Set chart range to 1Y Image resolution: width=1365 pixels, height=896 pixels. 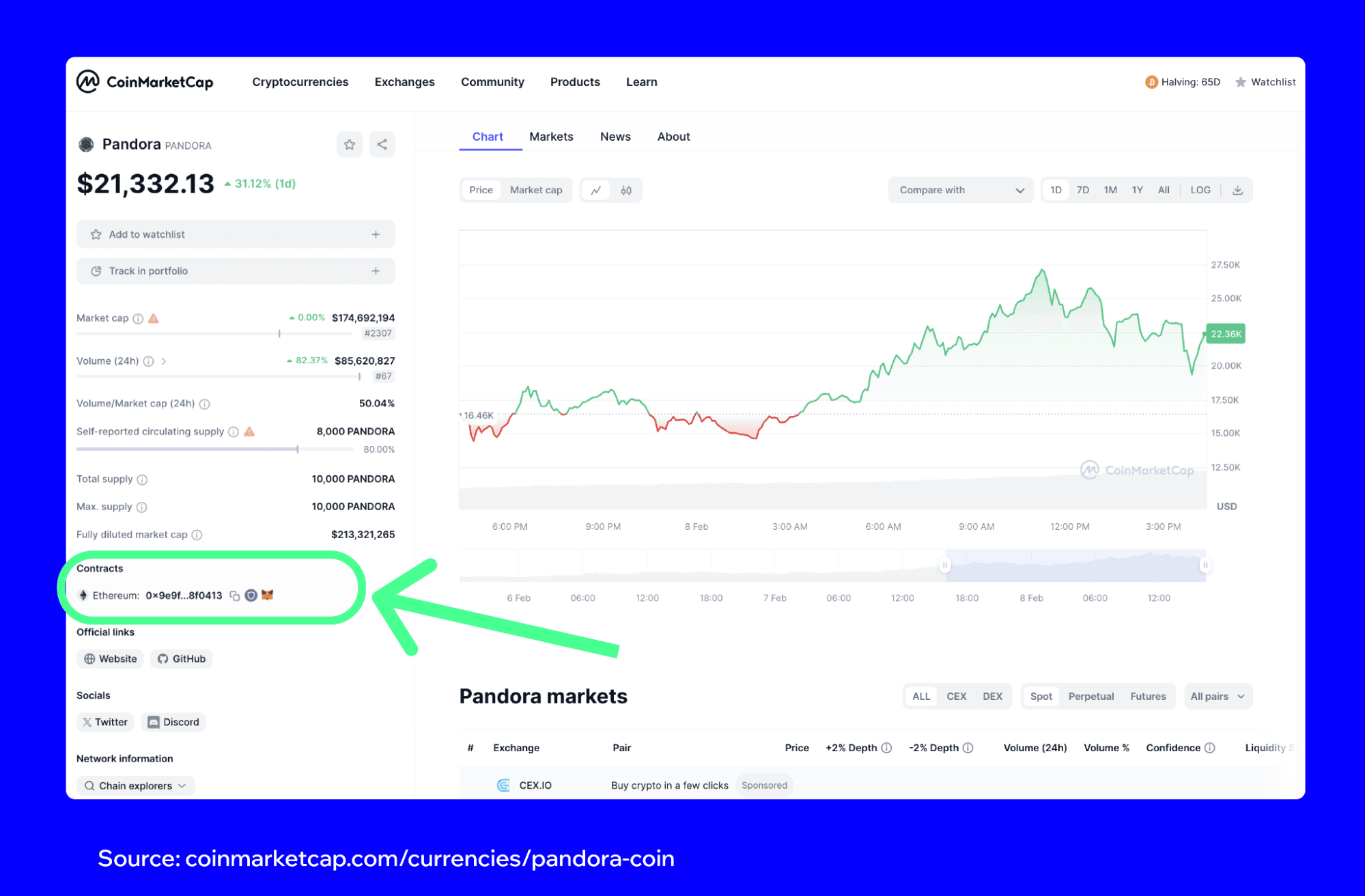click(x=1137, y=190)
